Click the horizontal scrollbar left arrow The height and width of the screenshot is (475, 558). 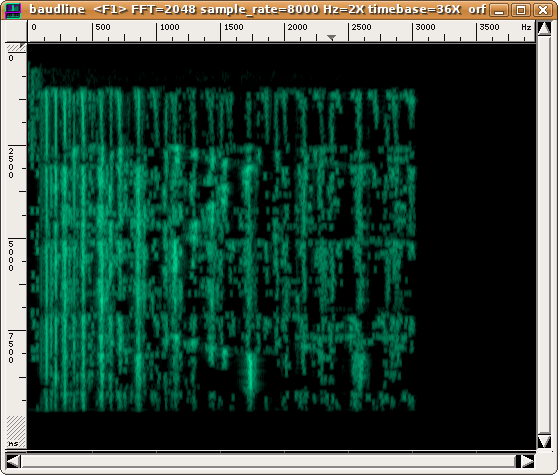tap(13, 462)
